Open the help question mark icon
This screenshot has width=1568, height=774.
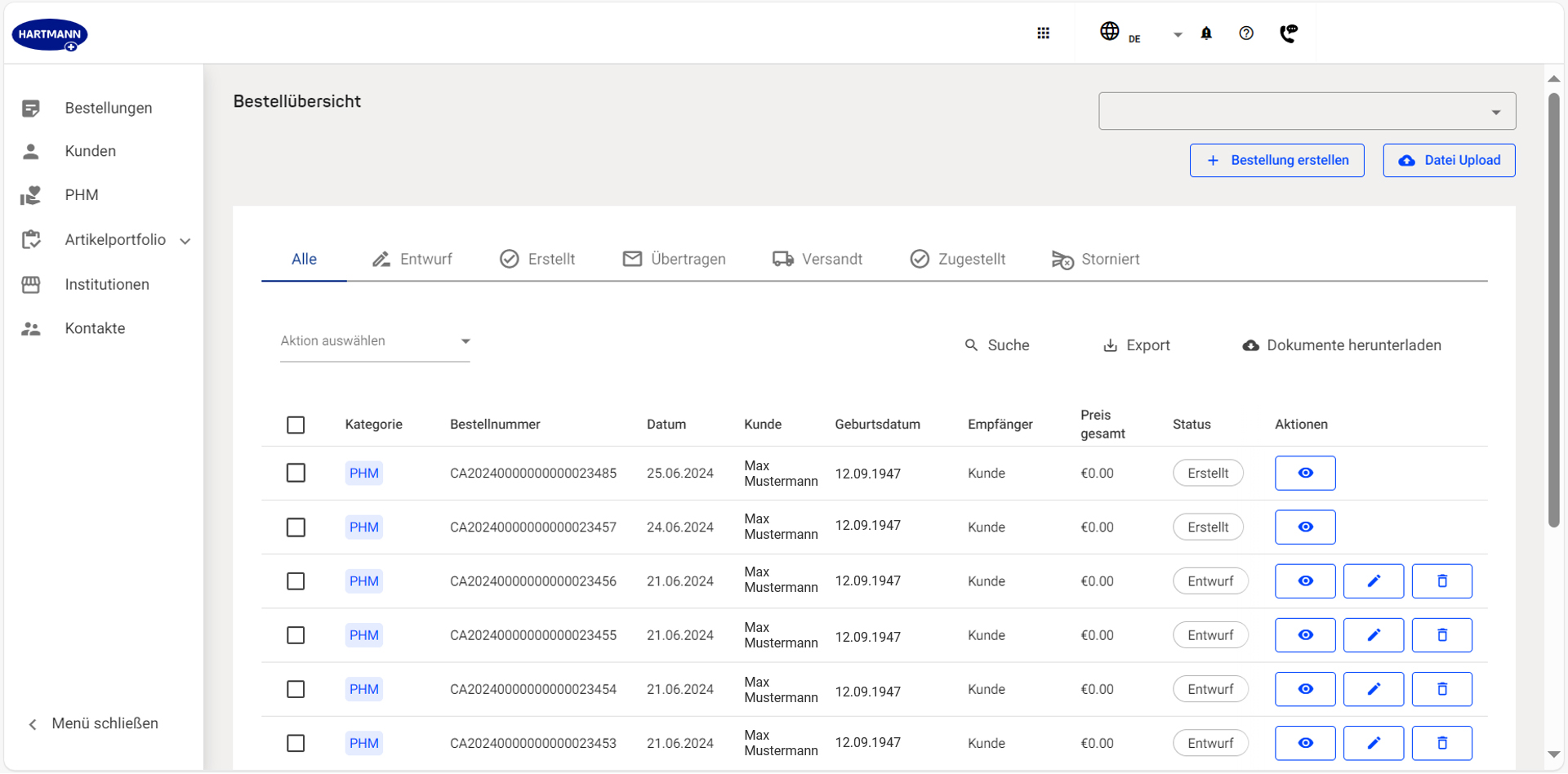coord(1245,33)
